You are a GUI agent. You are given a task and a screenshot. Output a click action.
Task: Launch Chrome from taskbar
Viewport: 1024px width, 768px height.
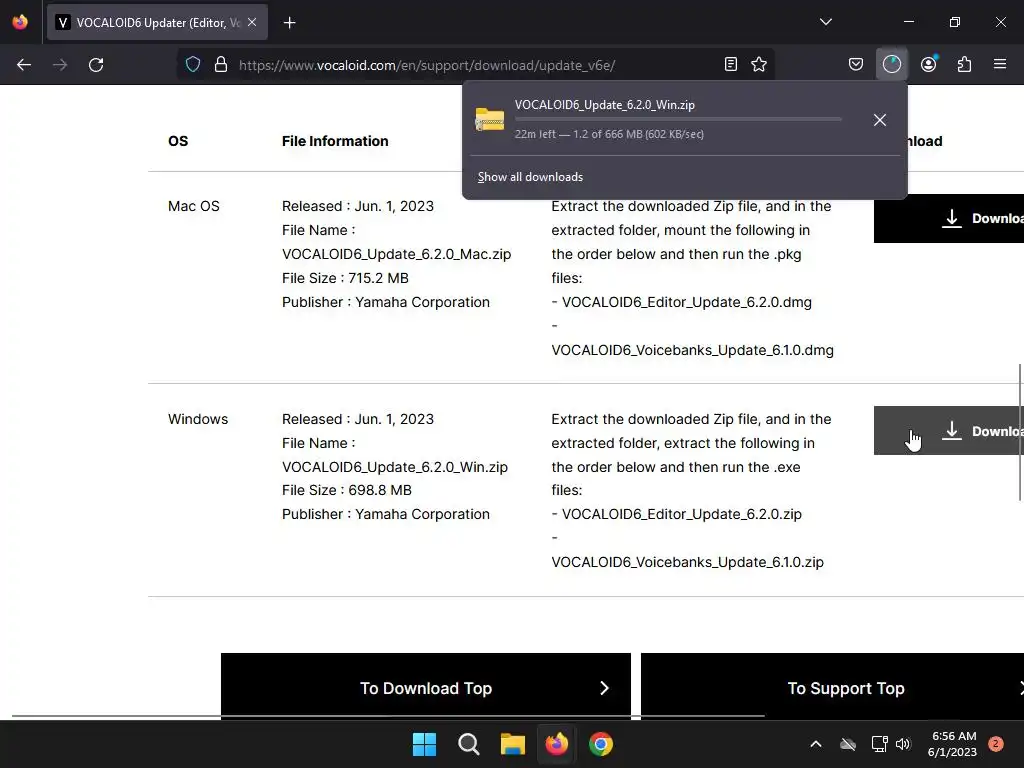click(x=601, y=744)
